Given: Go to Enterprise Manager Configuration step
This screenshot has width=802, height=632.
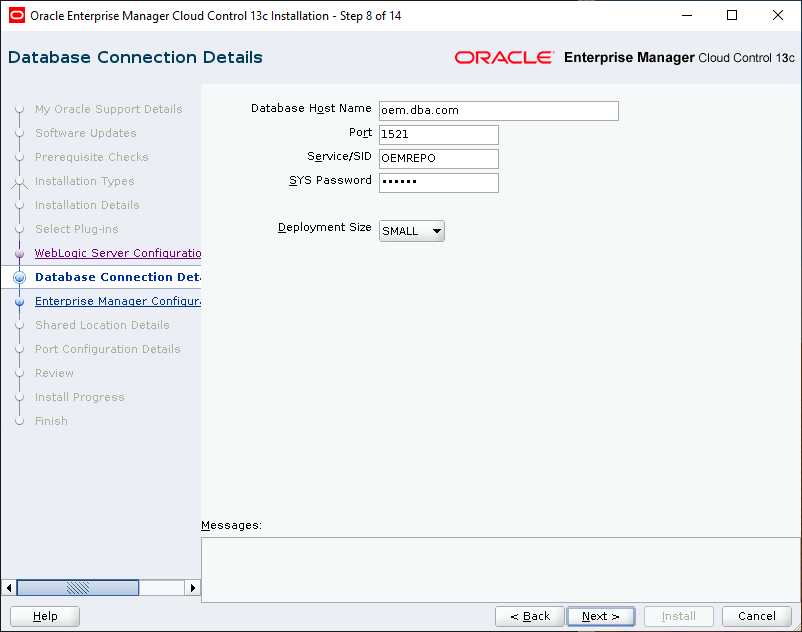Looking at the screenshot, I should point(118,301).
